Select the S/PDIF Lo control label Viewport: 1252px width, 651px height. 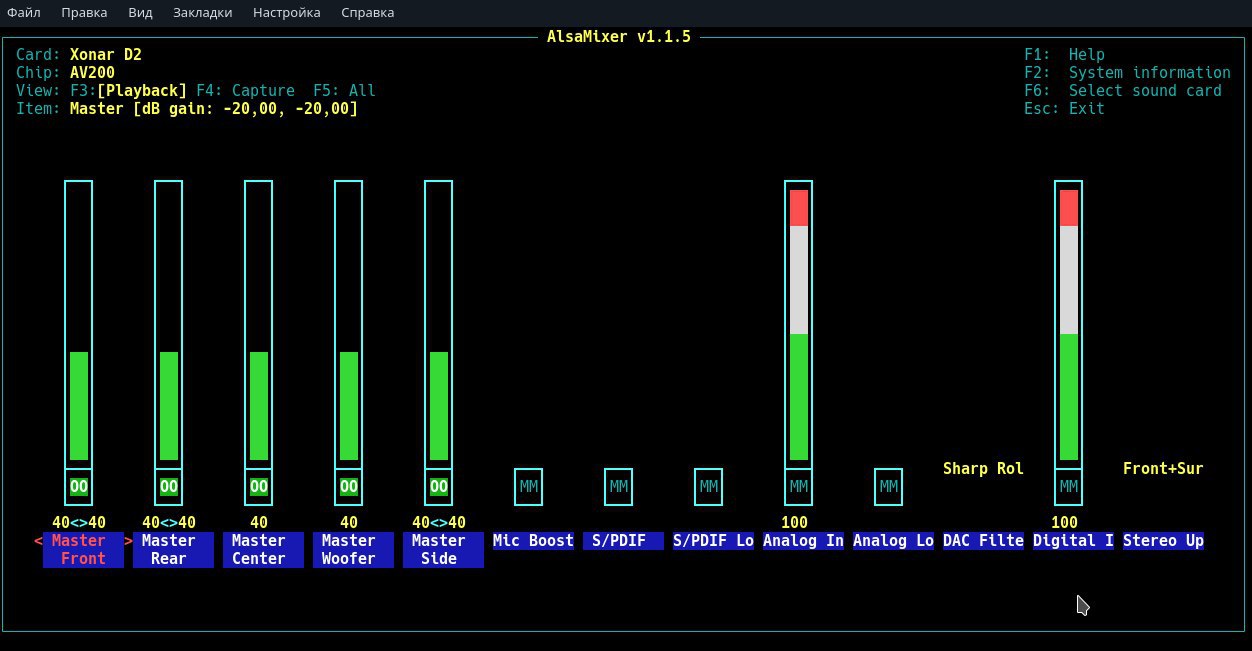(x=713, y=541)
